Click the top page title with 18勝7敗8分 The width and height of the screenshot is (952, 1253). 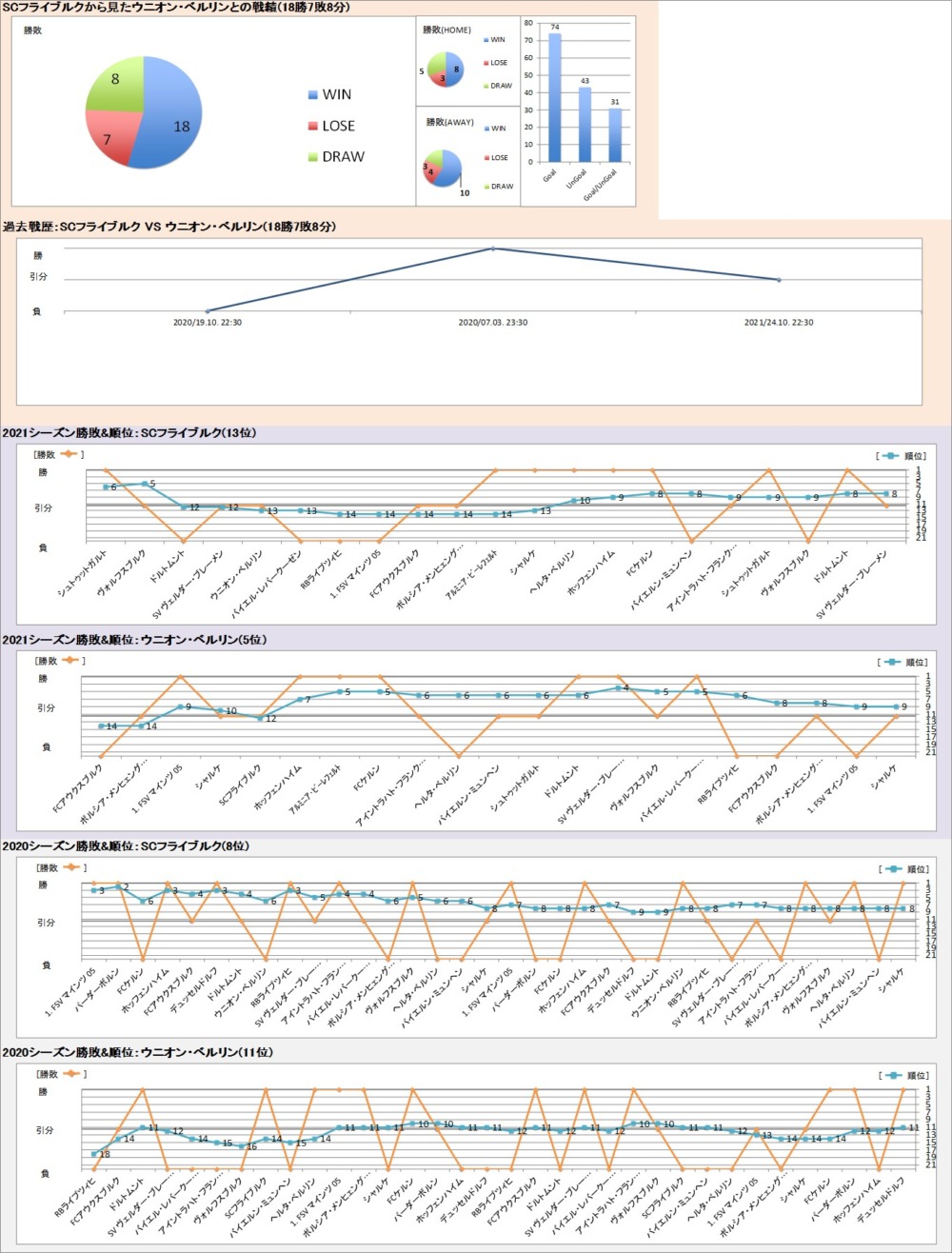pos(177,7)
